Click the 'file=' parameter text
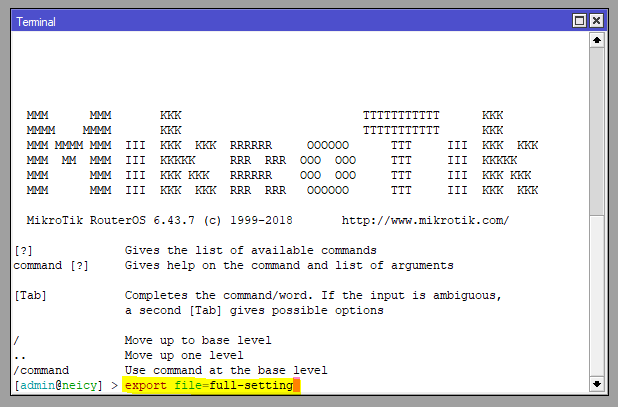618x407 pixels. pos(192,385)
